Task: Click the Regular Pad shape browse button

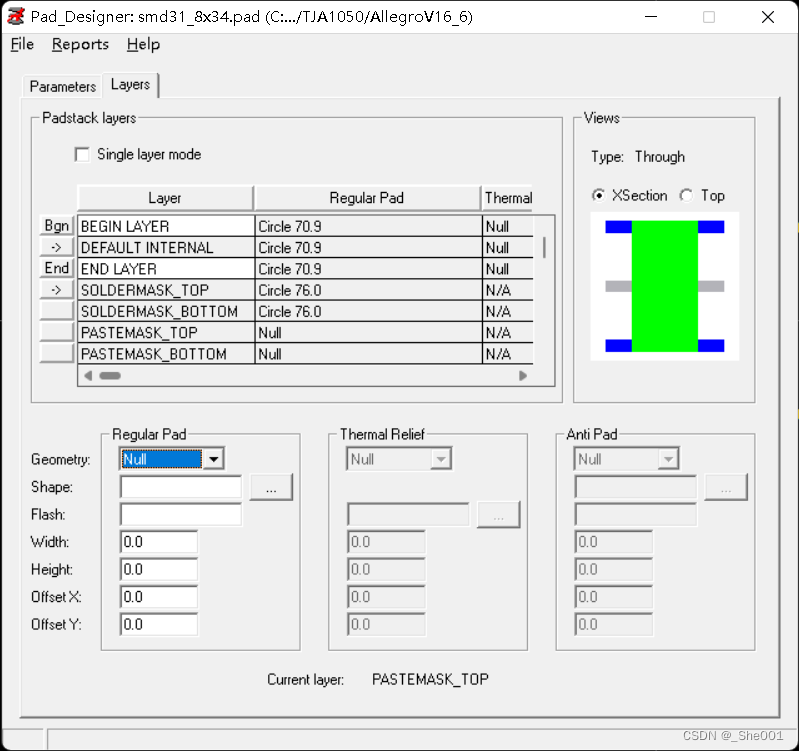Action: 271,487
